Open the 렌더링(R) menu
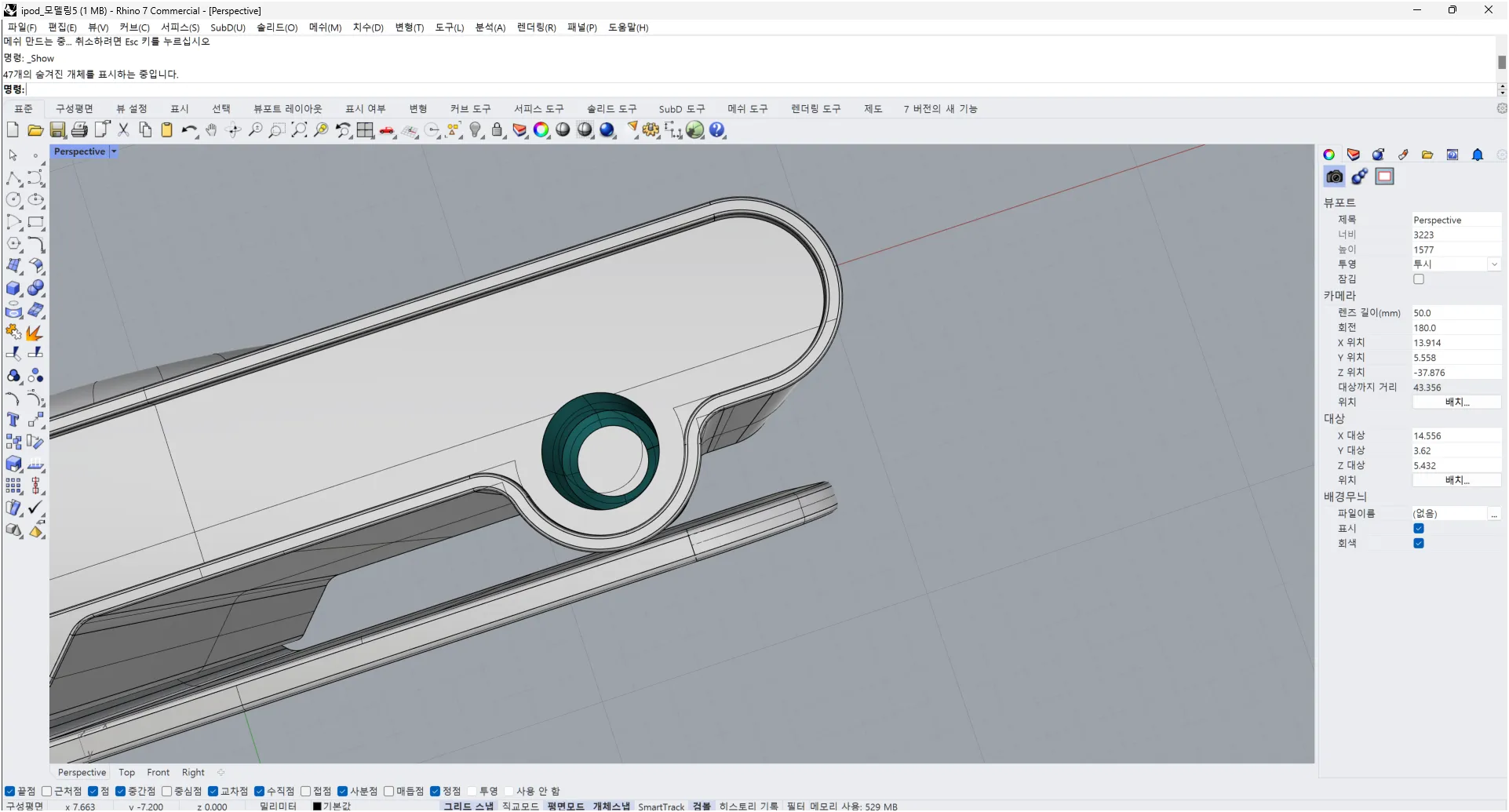 (x=536, y=27)
